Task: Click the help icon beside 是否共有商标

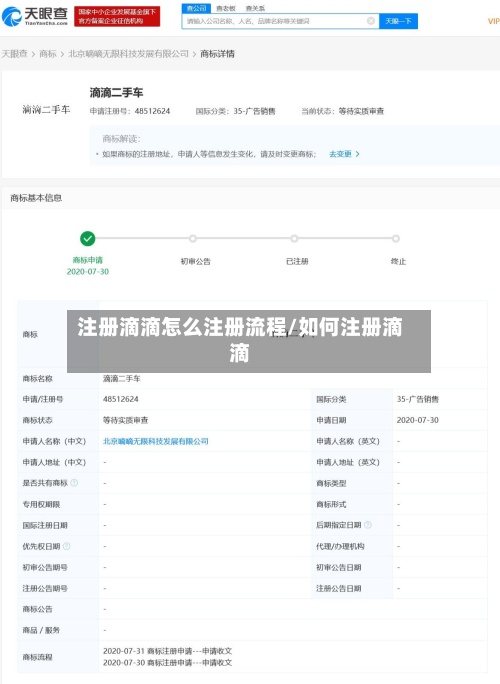Action: click(x=74, y=483)
